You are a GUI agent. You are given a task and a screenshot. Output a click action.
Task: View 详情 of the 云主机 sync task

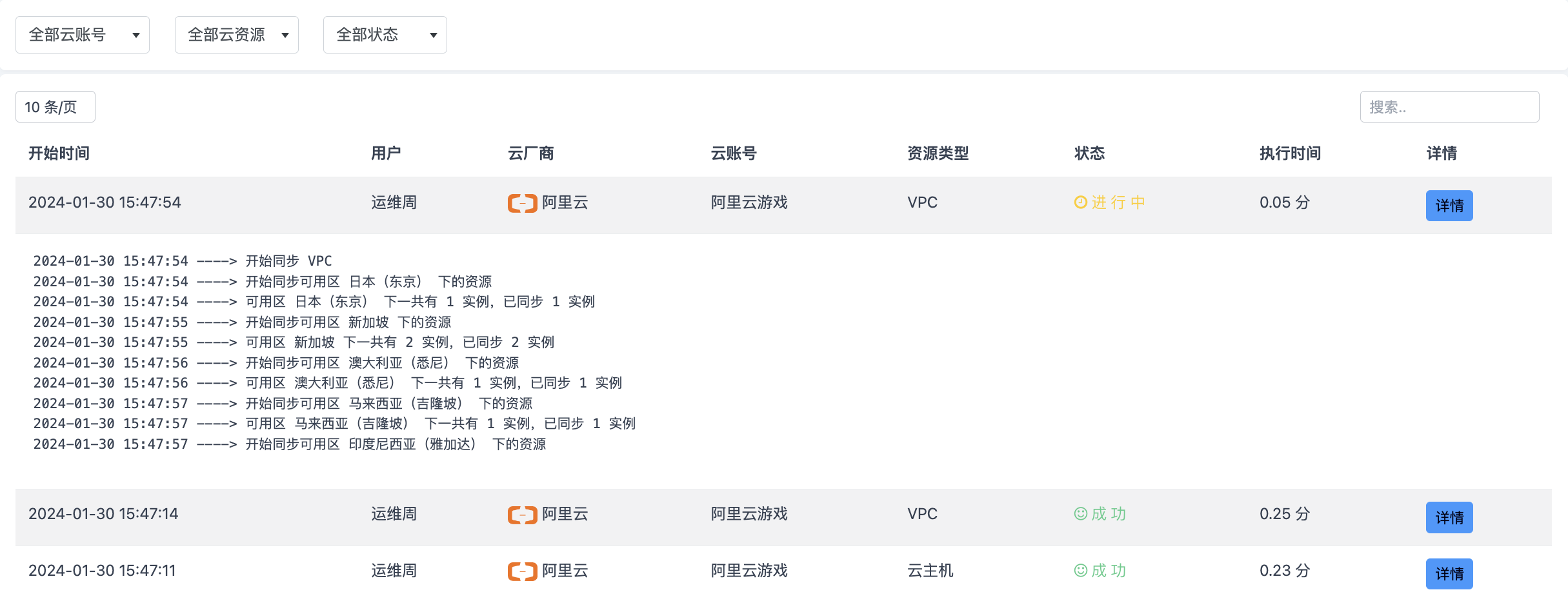[1449, 573]
